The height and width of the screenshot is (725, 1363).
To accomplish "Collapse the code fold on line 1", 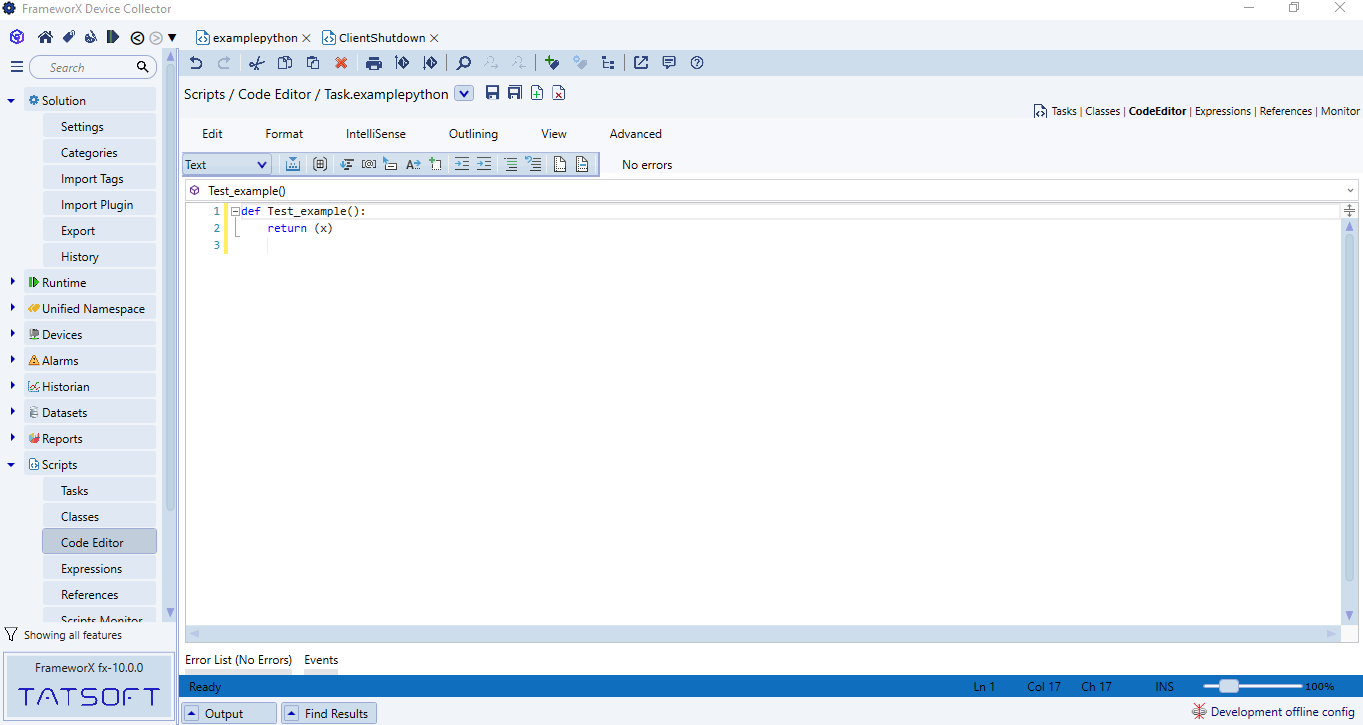I will pyautogui.click(x=235, y=212).
